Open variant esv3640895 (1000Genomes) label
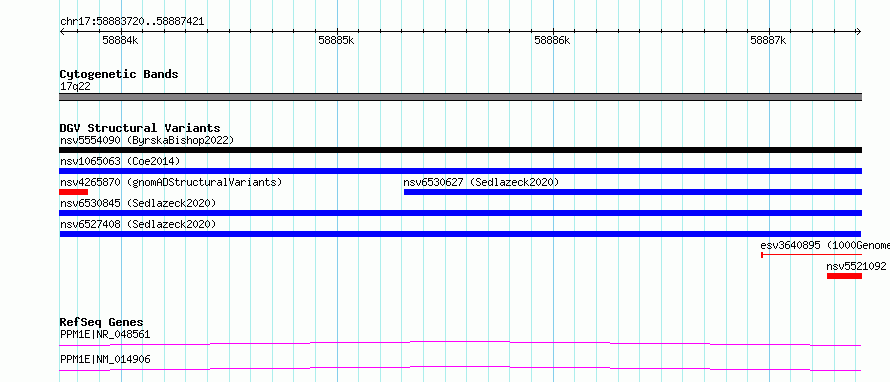Image resolution: width=890 pixels, height=382 pixels. click(825, 245)
